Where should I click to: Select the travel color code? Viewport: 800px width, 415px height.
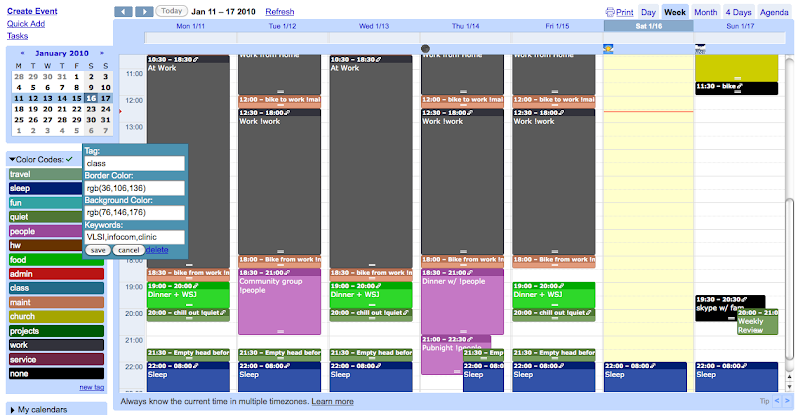click(45, 174)
